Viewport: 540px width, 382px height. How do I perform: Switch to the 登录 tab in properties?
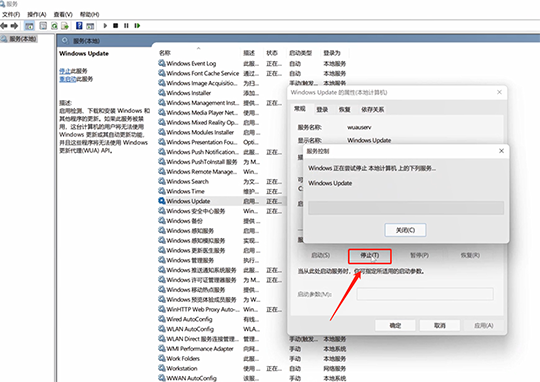[x=322, y=110]
